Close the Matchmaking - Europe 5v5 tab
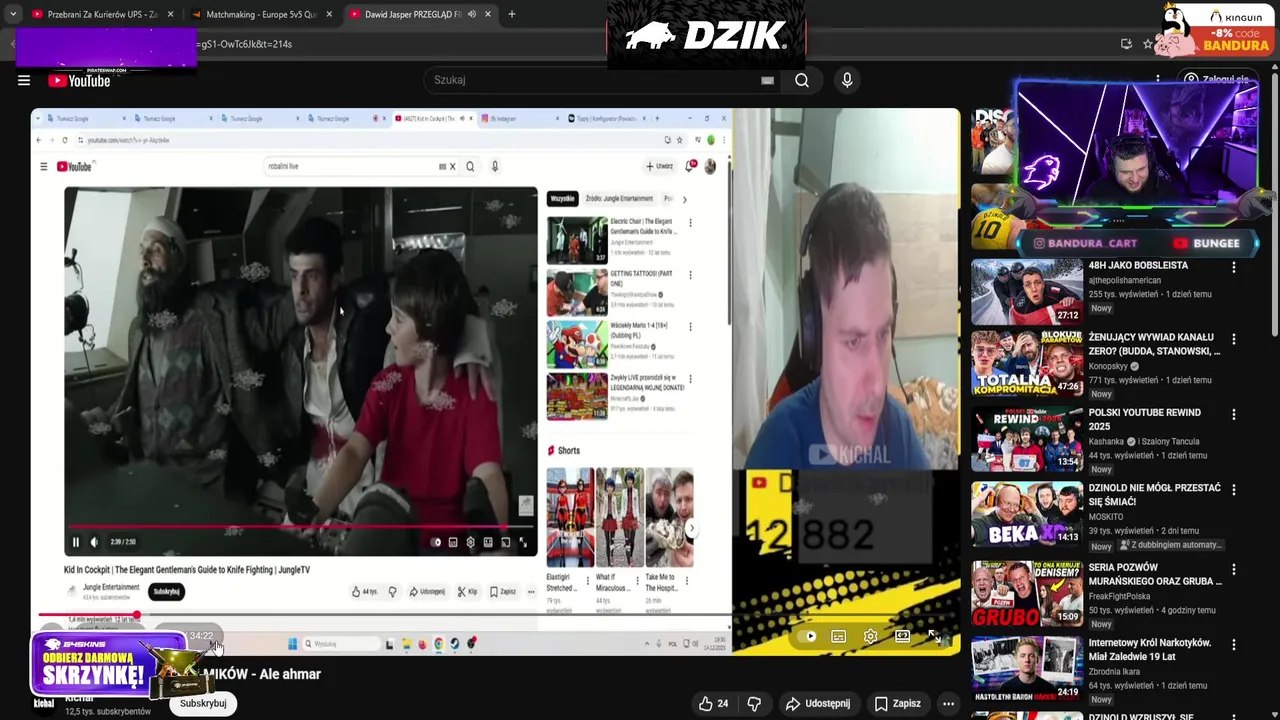Screen dimensions: 1280x720 (329, 14)
